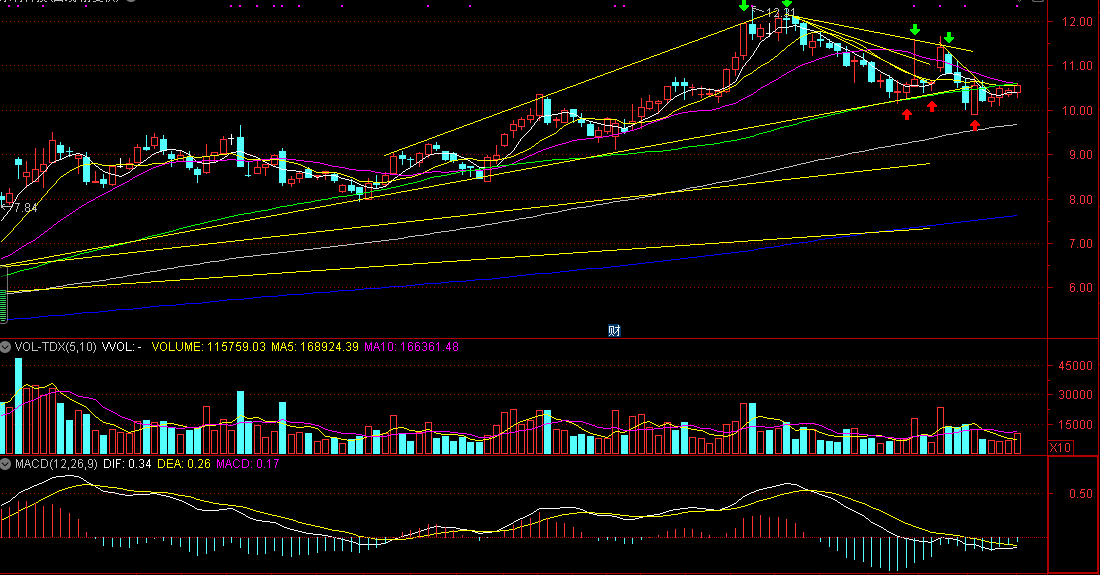Click the MA10: 166361.48 value

tap(412, 347)
